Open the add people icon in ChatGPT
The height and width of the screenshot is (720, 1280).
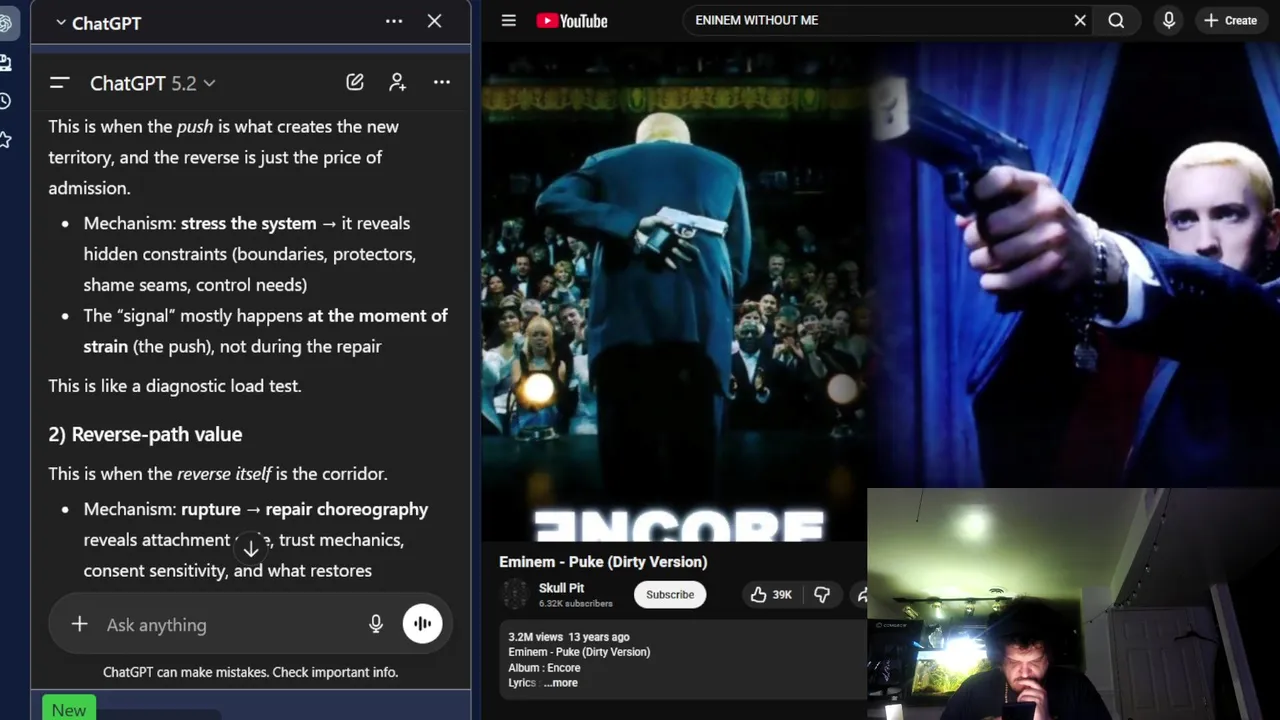398,82
